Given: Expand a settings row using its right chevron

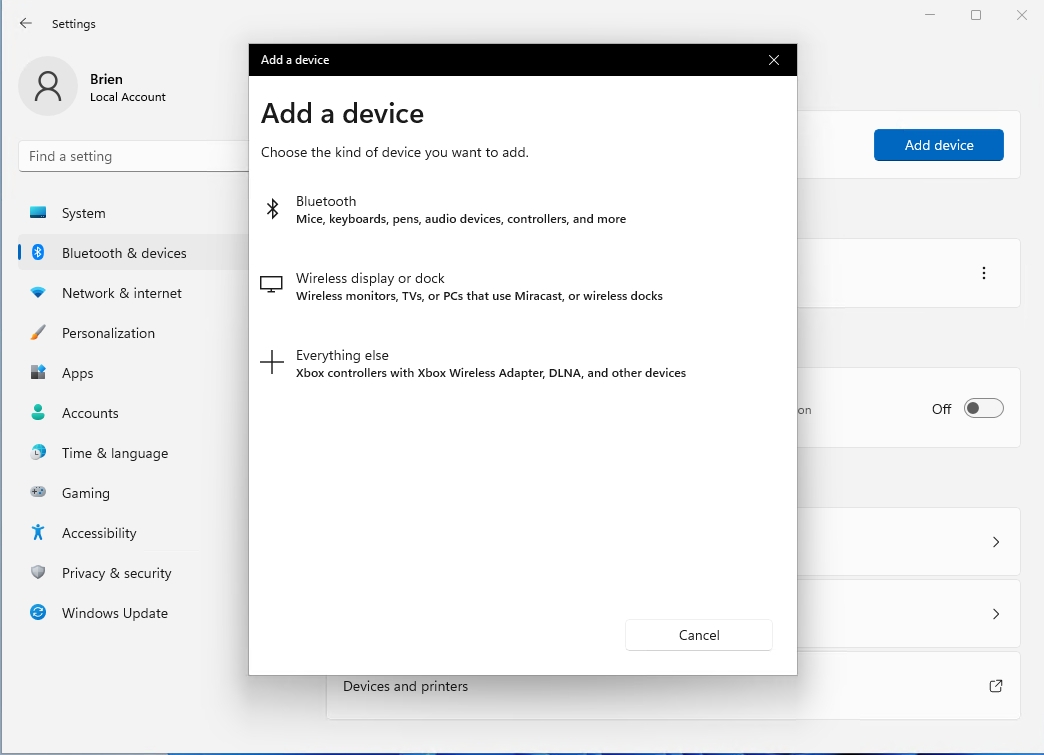Looking at the screenshot, I should coord(995,541).
